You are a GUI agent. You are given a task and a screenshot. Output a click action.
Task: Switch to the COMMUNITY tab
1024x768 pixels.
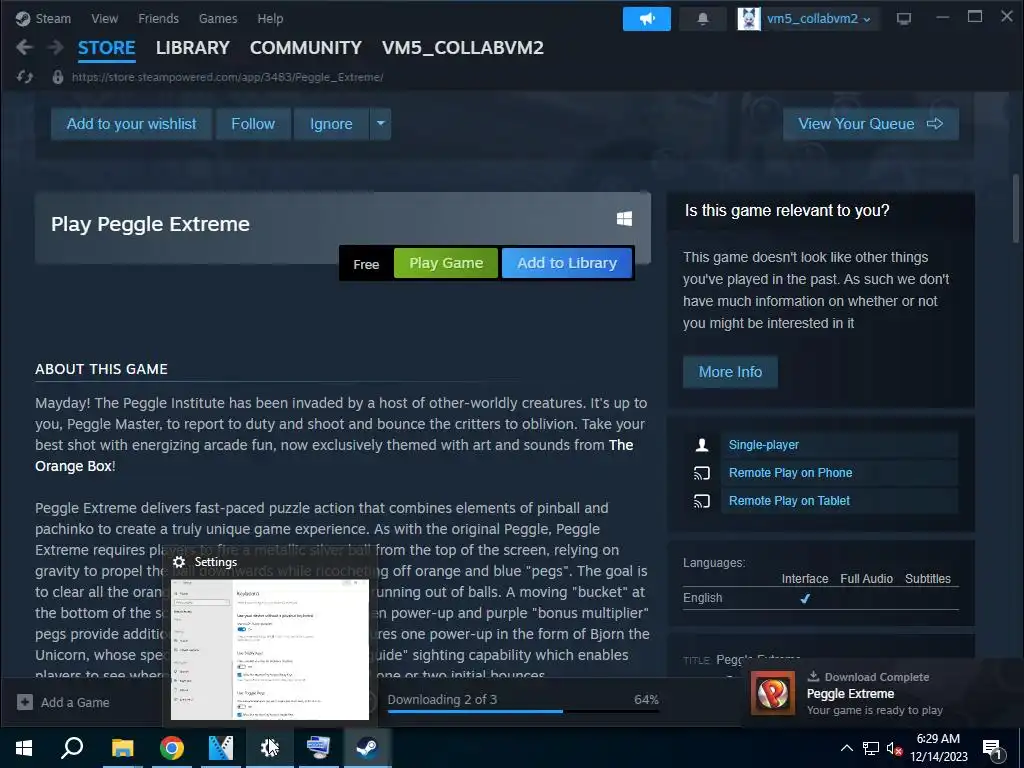pos(306,48)
